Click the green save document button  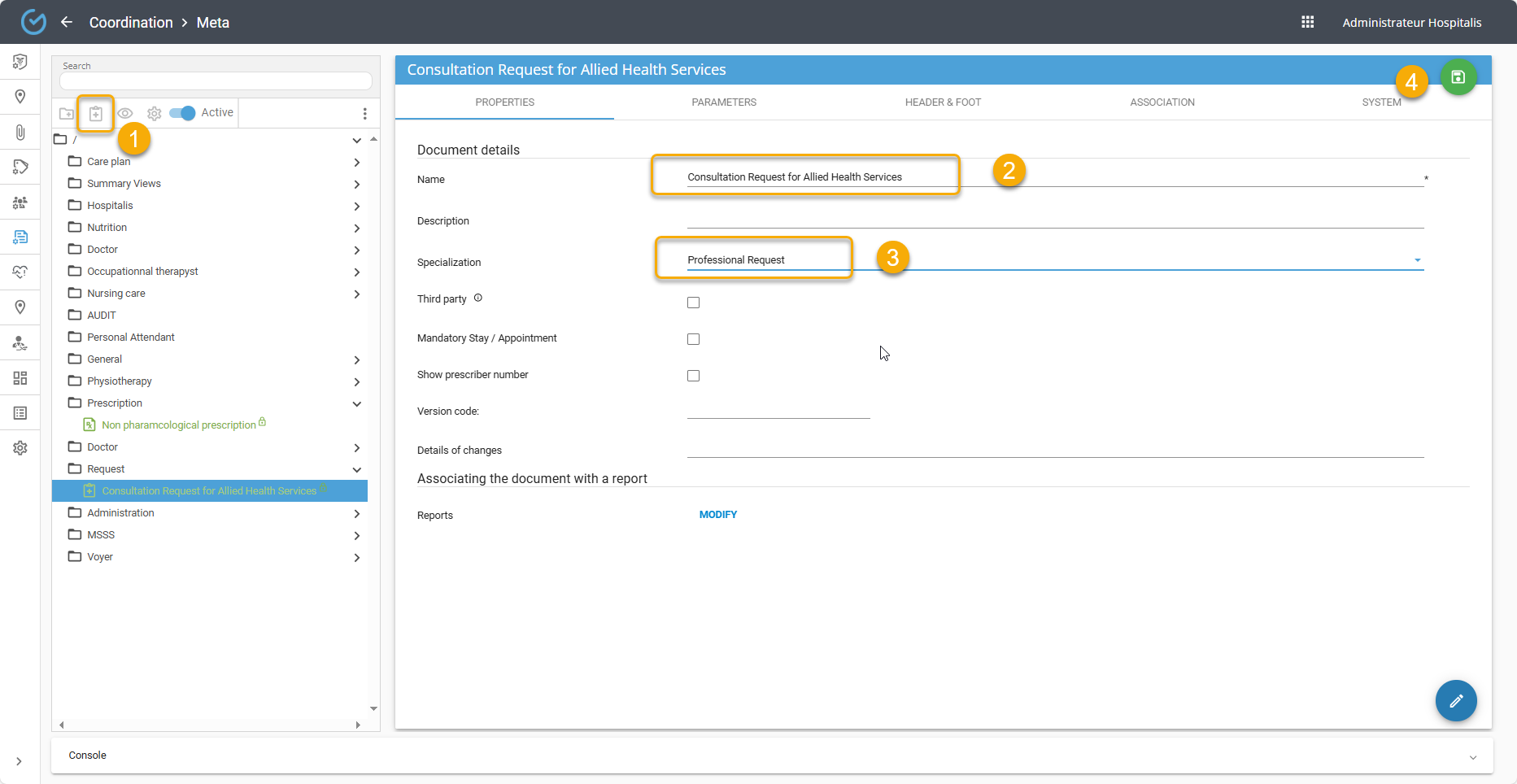click(x=1458, y=77)
